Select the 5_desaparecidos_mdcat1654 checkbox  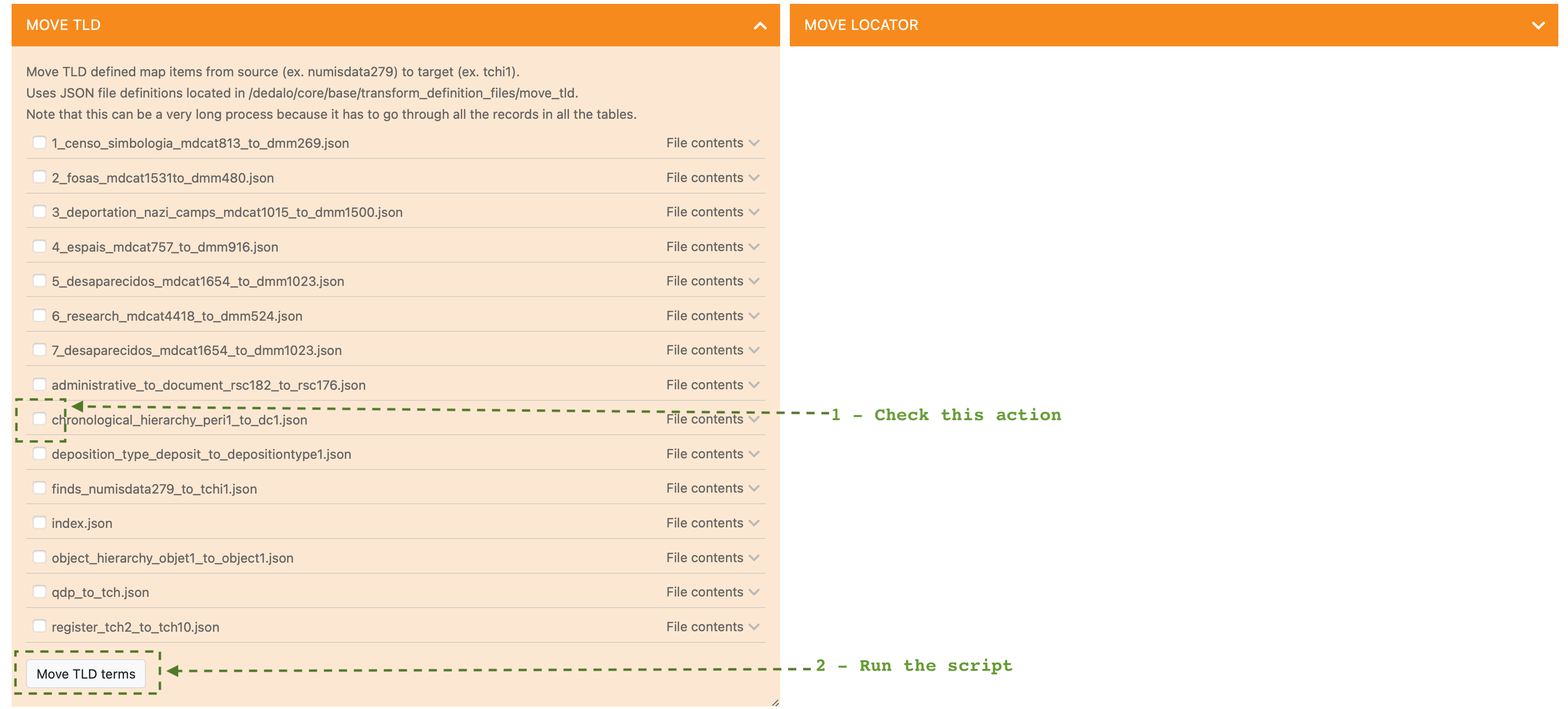pyautogui.click(x=40, y=281)
